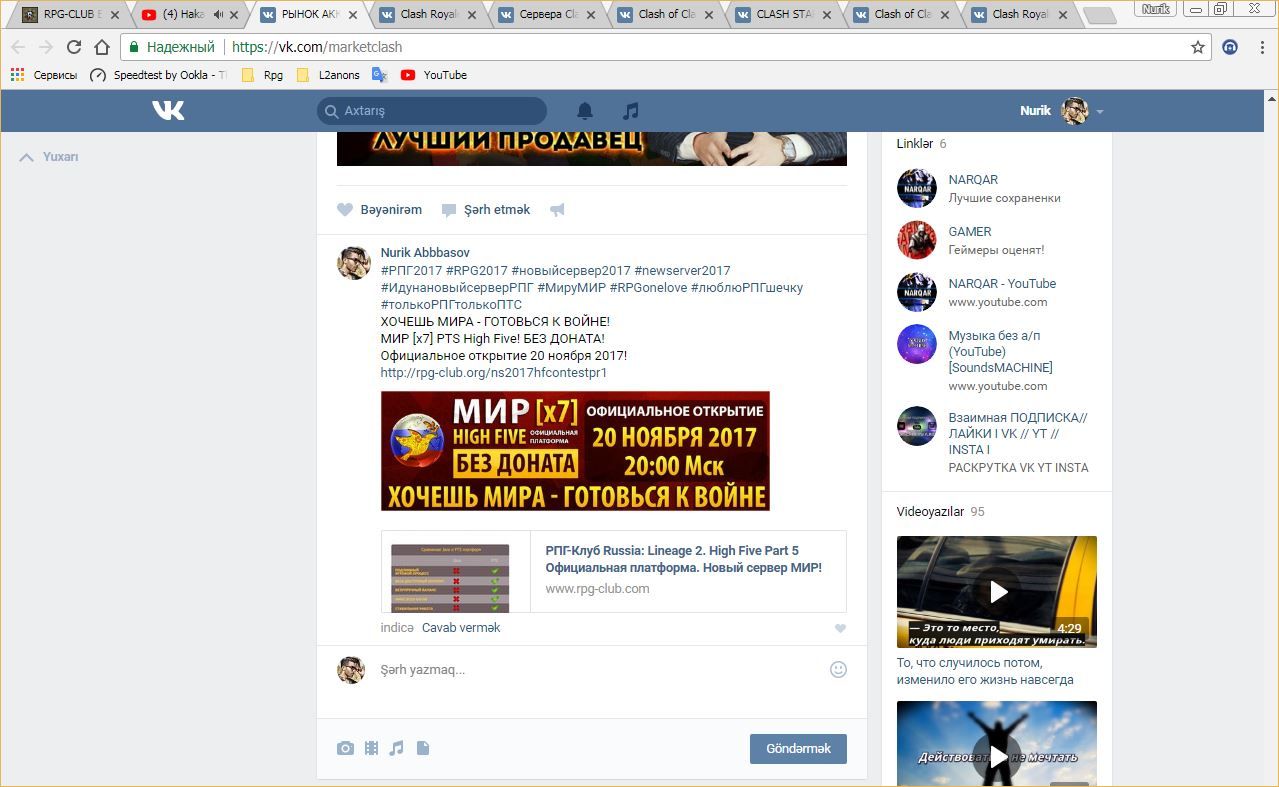
Task: Select the РЫНОК АКК tab
Action: click(310, 15)
